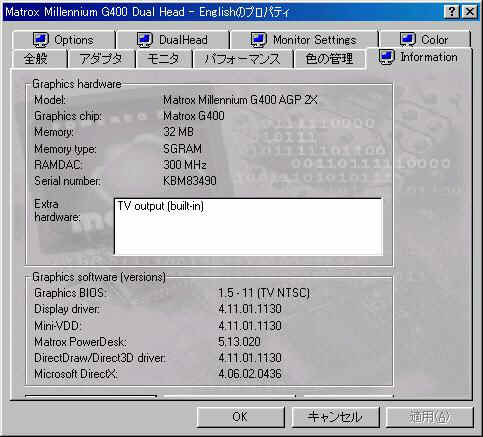Click the monitor icon on Options tab
The image size is (483, 437).
[x=41, y=40]
